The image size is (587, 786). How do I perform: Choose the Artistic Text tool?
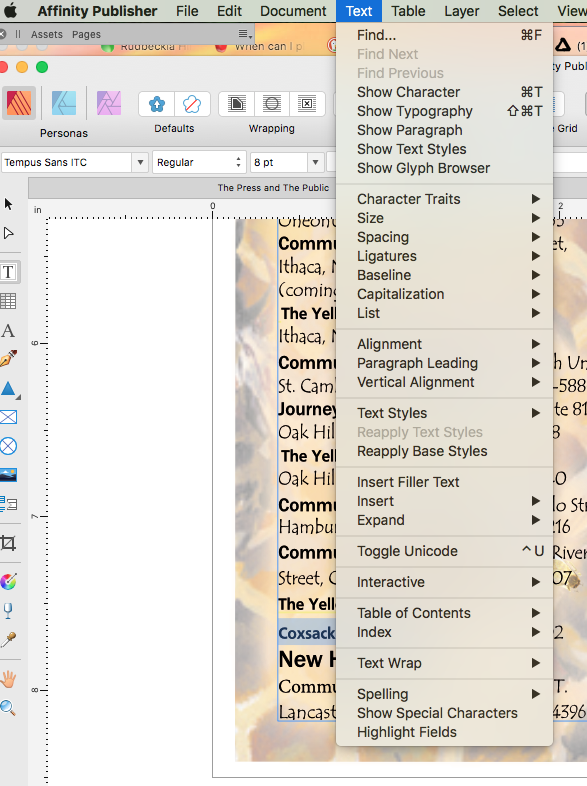[8, 330]
